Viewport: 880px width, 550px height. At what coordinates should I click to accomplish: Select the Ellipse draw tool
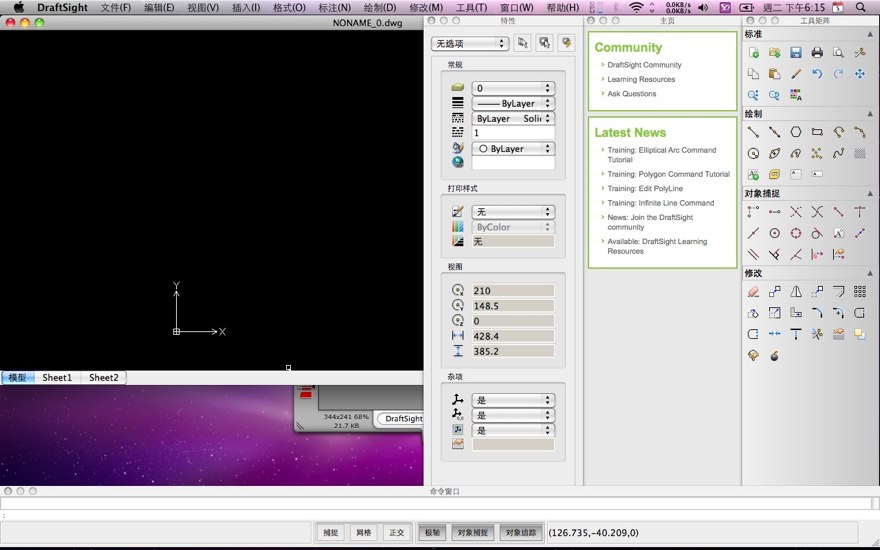(774, 153)
